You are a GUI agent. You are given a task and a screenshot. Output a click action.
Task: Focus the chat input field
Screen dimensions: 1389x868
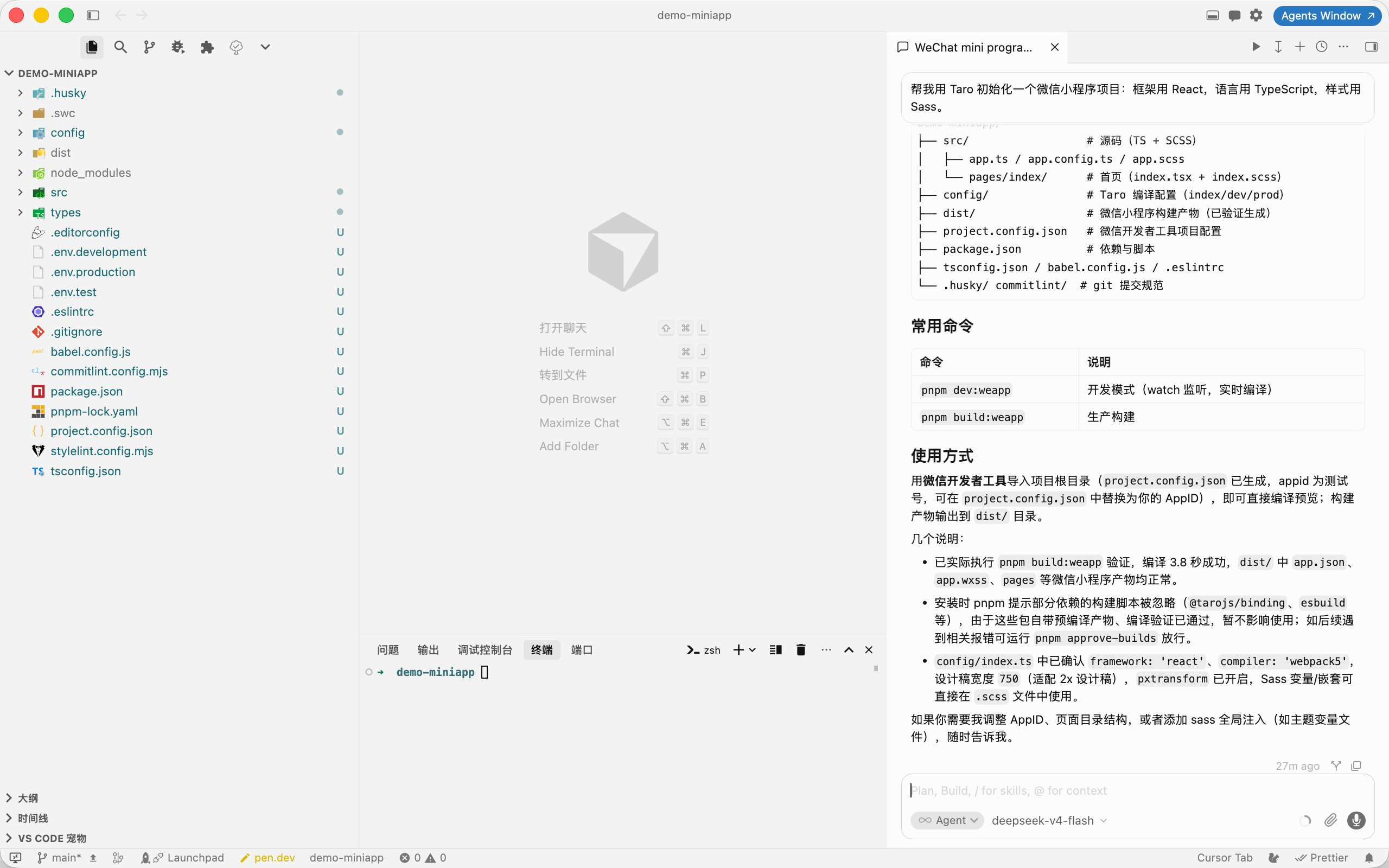pyautogui.click(x=1138, y=790)
